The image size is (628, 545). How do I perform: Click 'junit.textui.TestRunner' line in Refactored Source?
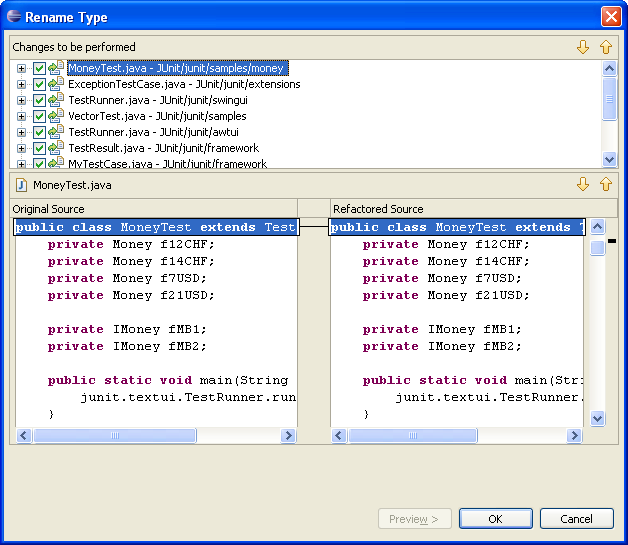[490, 397]
